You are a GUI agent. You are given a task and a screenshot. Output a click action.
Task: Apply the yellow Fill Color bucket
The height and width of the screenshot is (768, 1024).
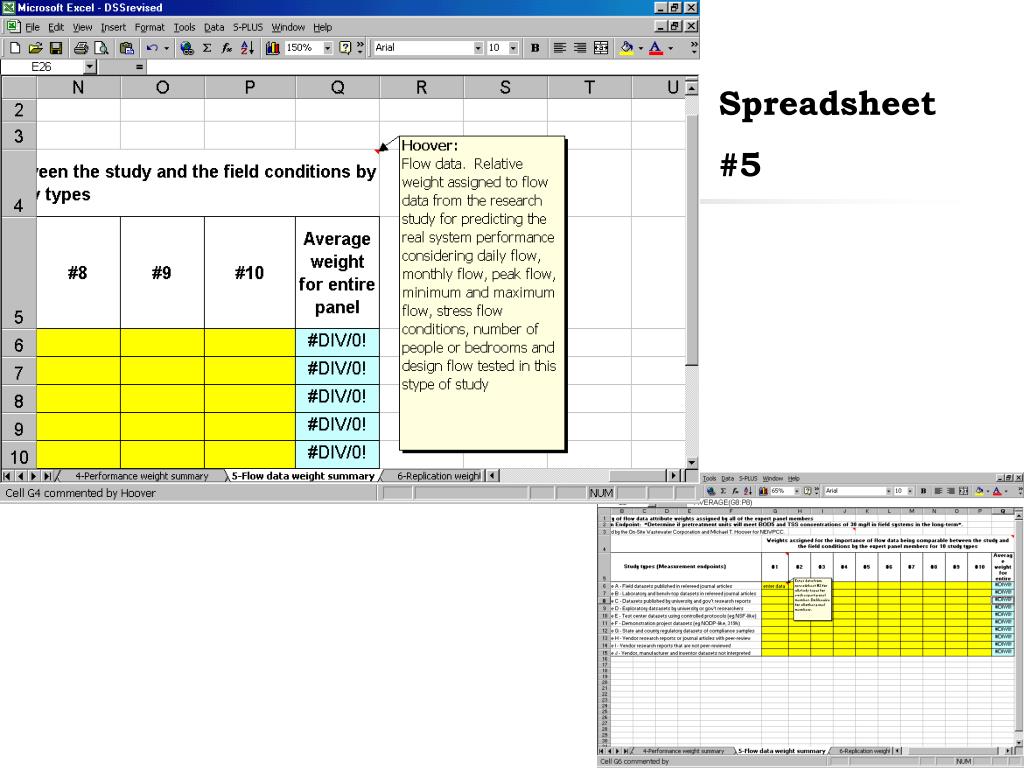click(x=626, y=48)
